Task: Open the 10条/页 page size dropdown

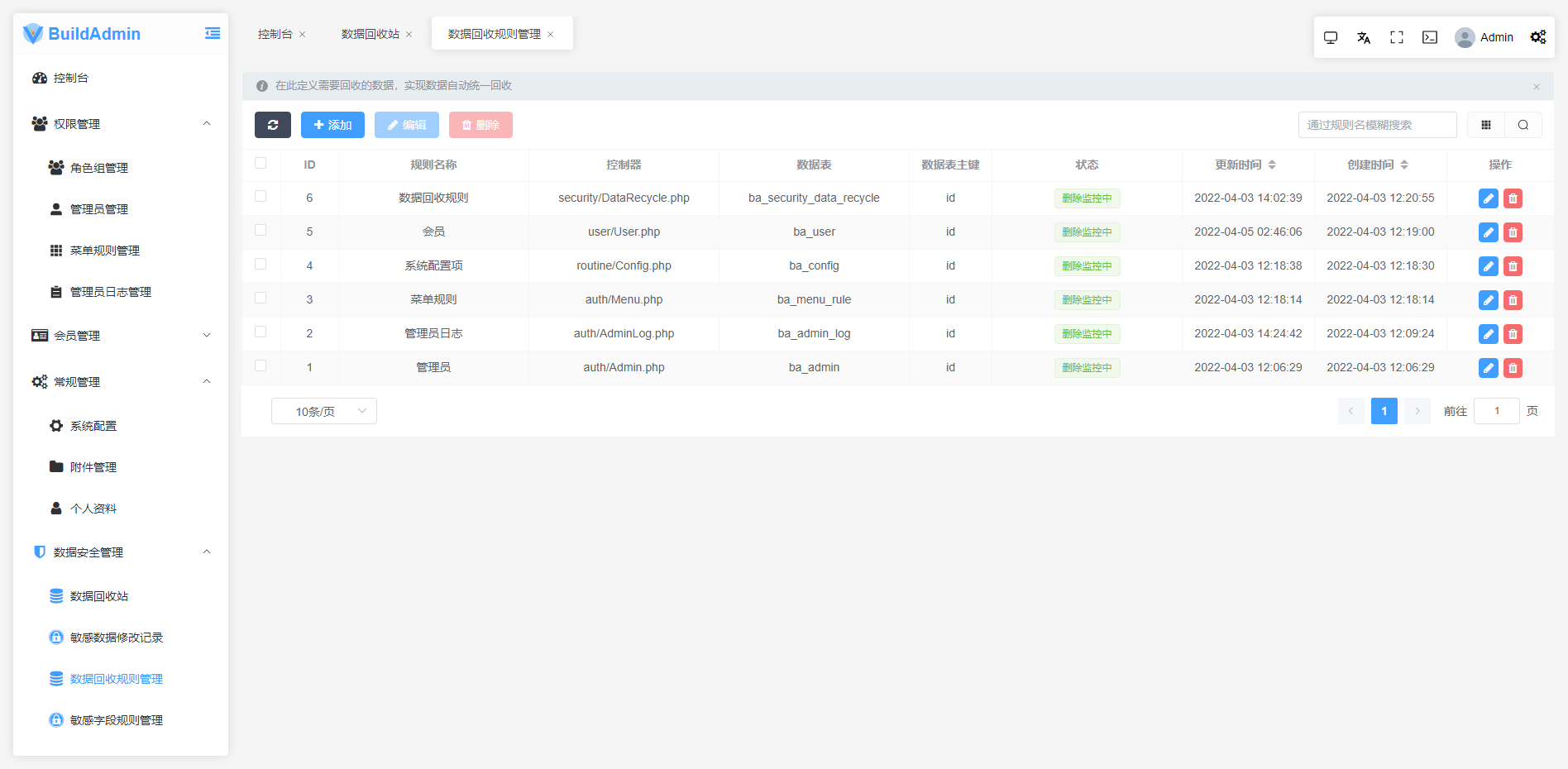Action: click(x=323, y=411)
